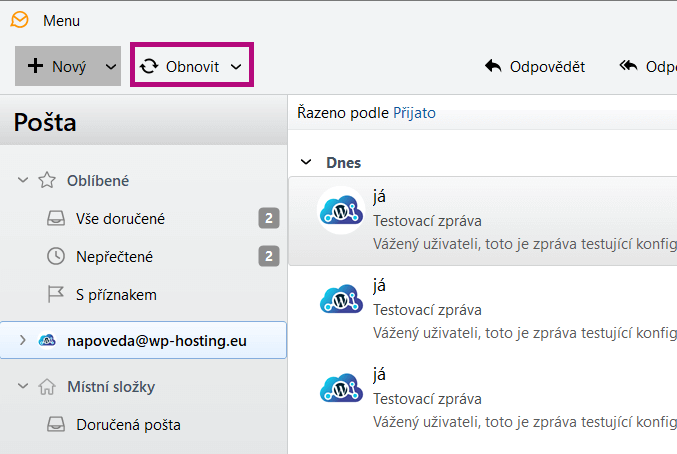Open the Nepřečtené unread folder

point(116,256)
